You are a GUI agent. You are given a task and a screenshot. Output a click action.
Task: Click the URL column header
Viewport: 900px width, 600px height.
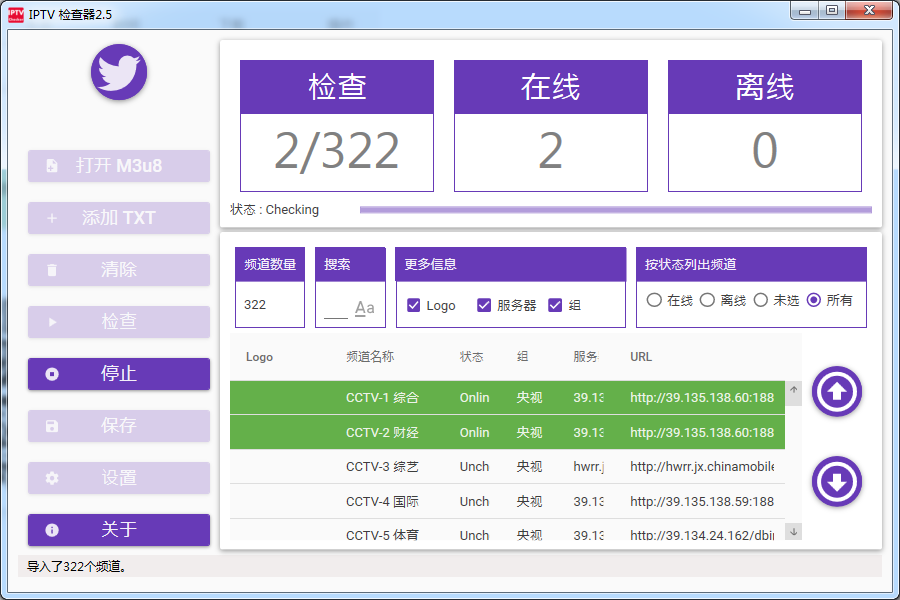pyautogui.click(x=641, y=357)
